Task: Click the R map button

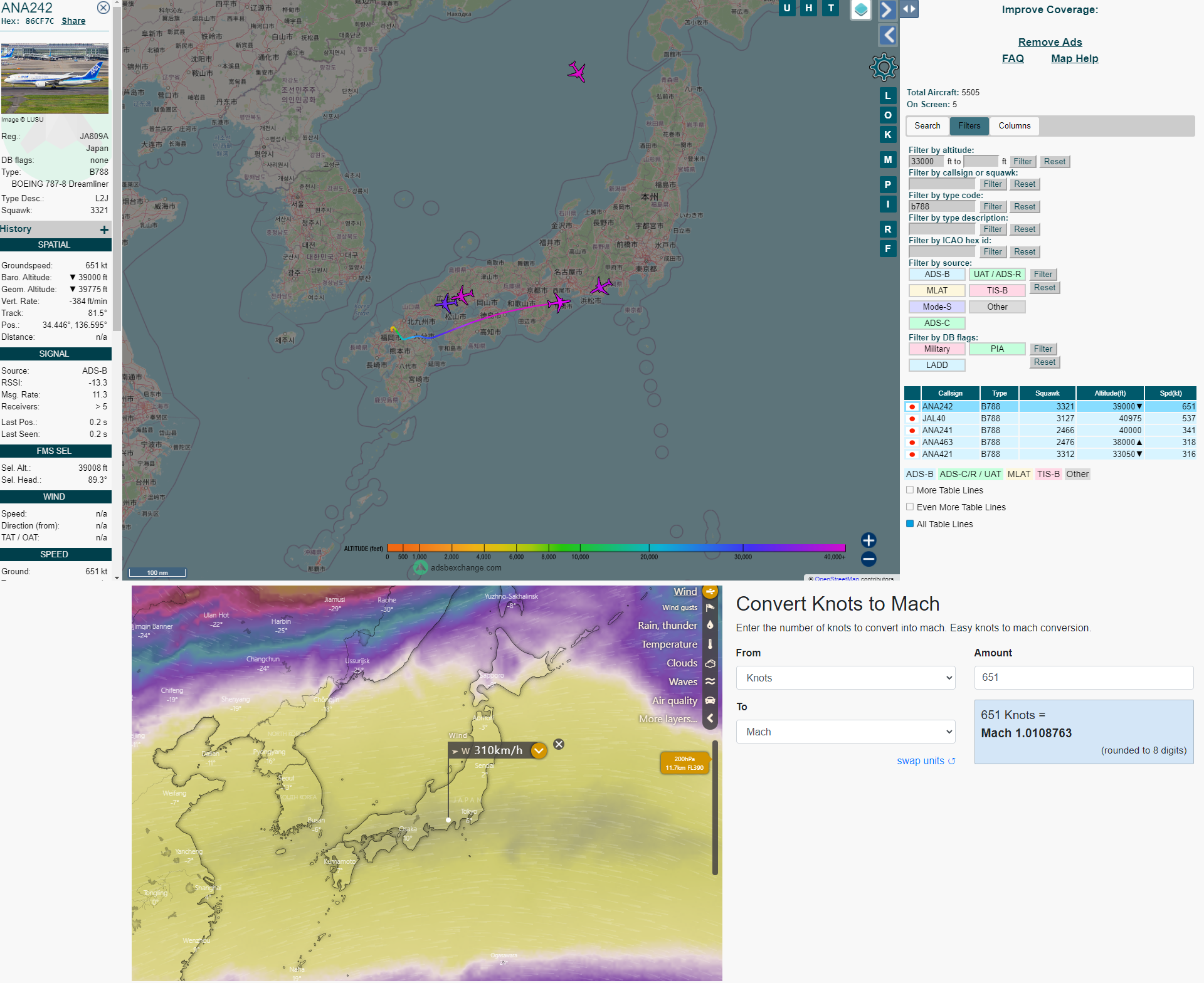Action: click(888, 229)
